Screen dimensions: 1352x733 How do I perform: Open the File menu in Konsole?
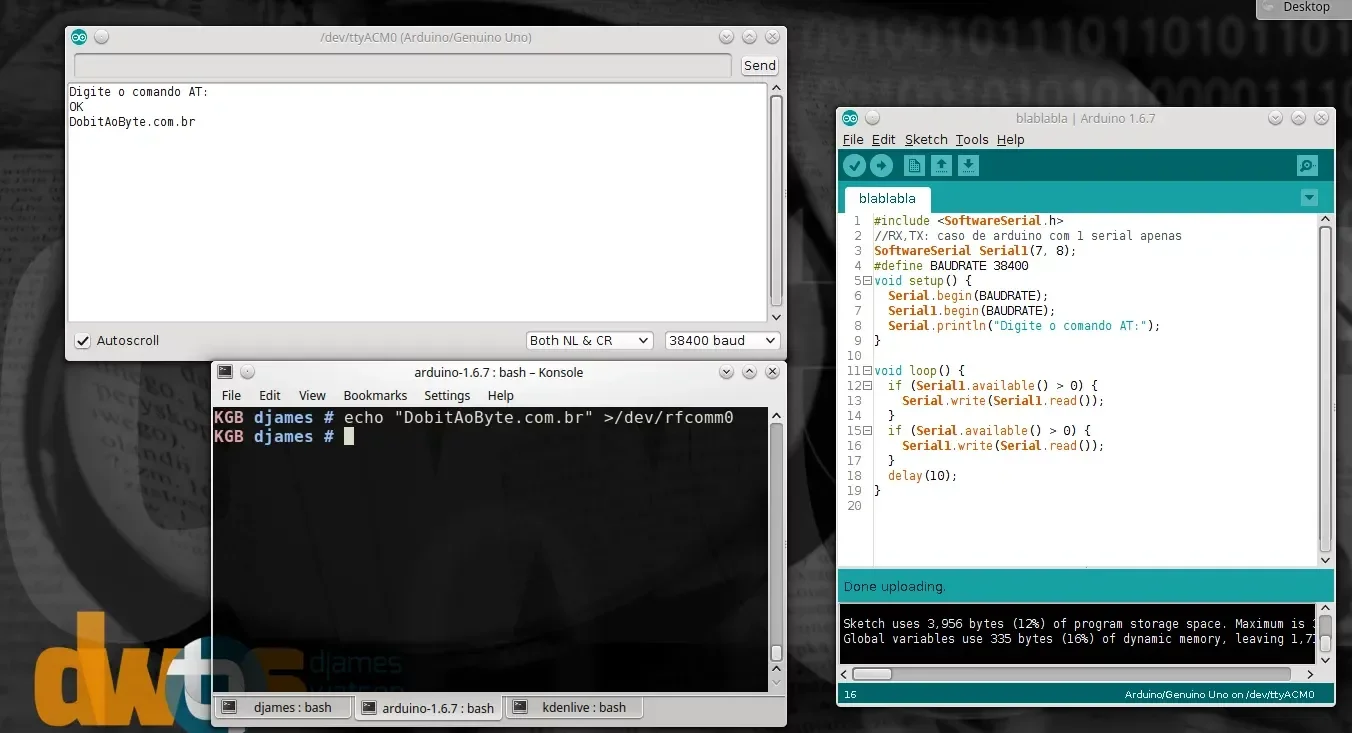(x=231, y=396)
